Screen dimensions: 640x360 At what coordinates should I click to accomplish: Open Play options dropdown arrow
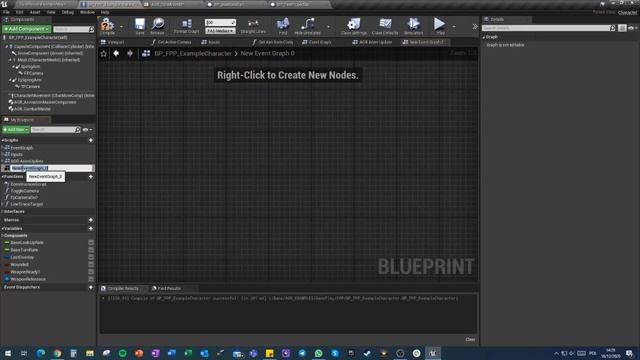click(x=454, y=27)
